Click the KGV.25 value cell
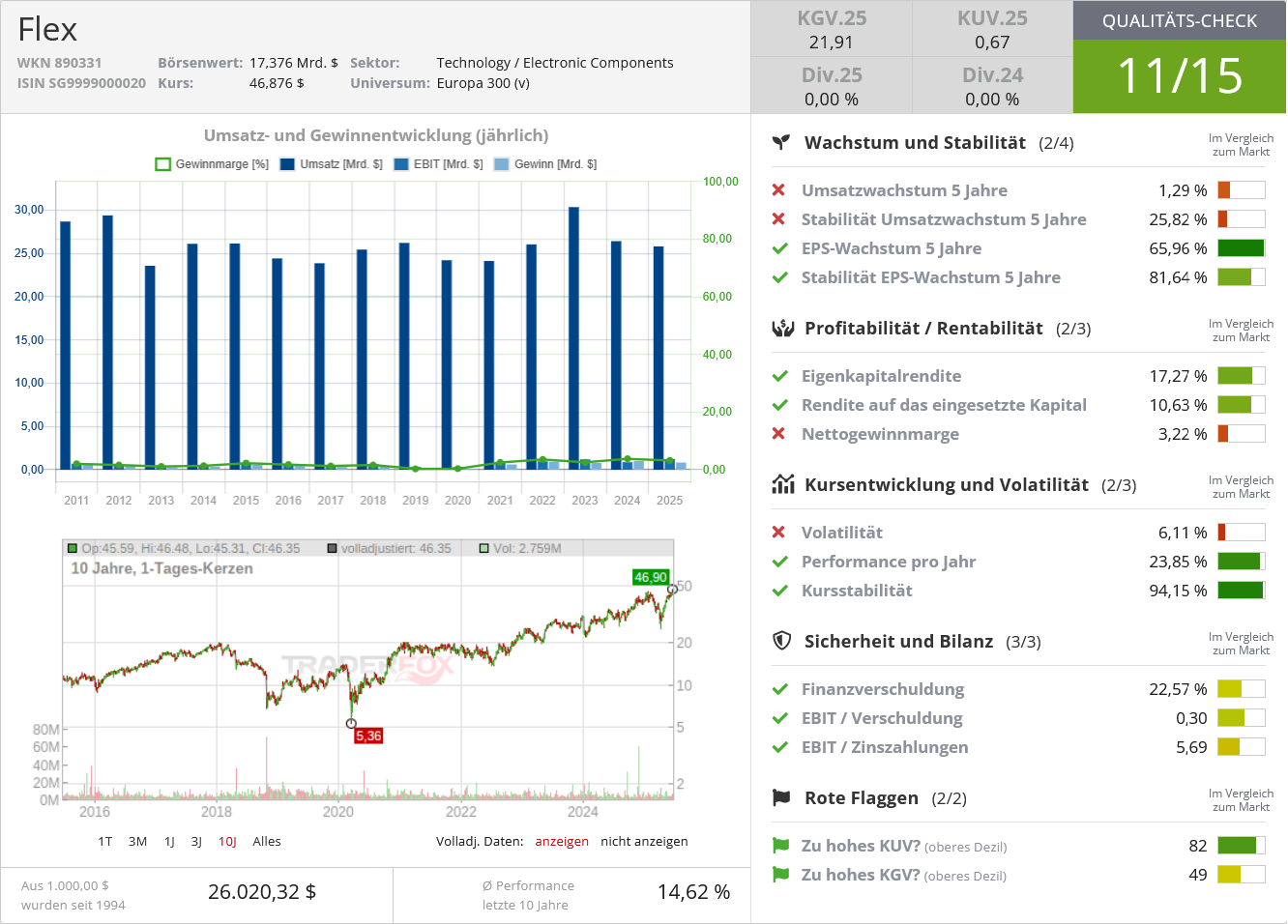This screenshot has width=1288, height=924. [832, 29]
